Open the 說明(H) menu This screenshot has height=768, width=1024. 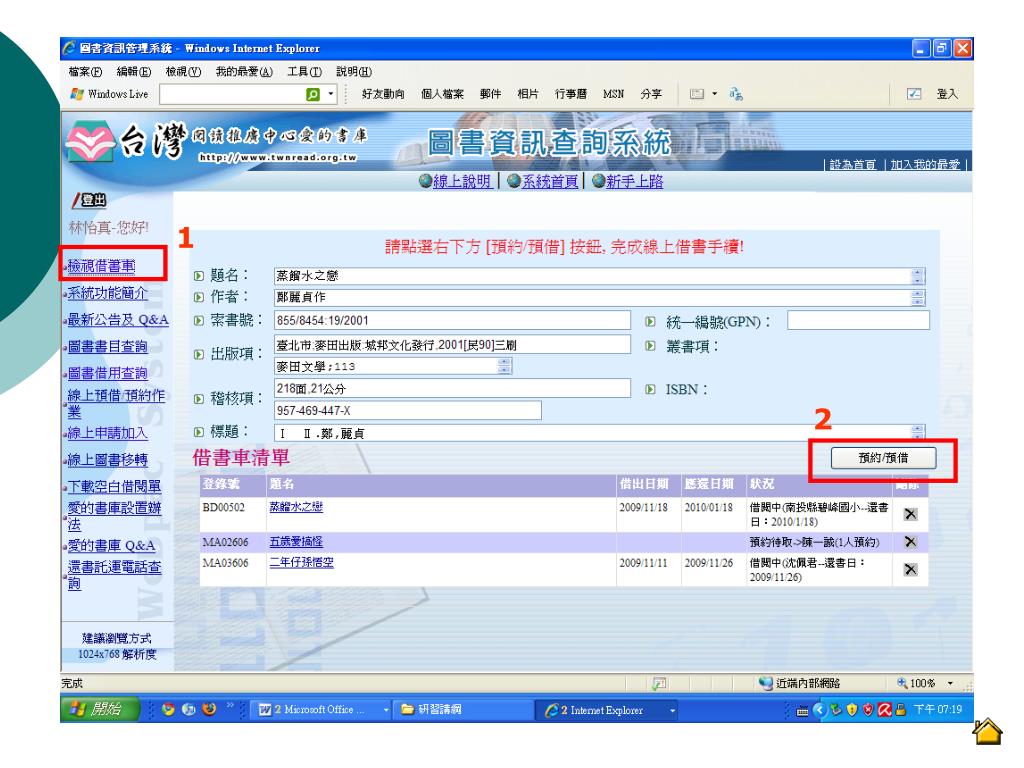[x=353, y=72]
